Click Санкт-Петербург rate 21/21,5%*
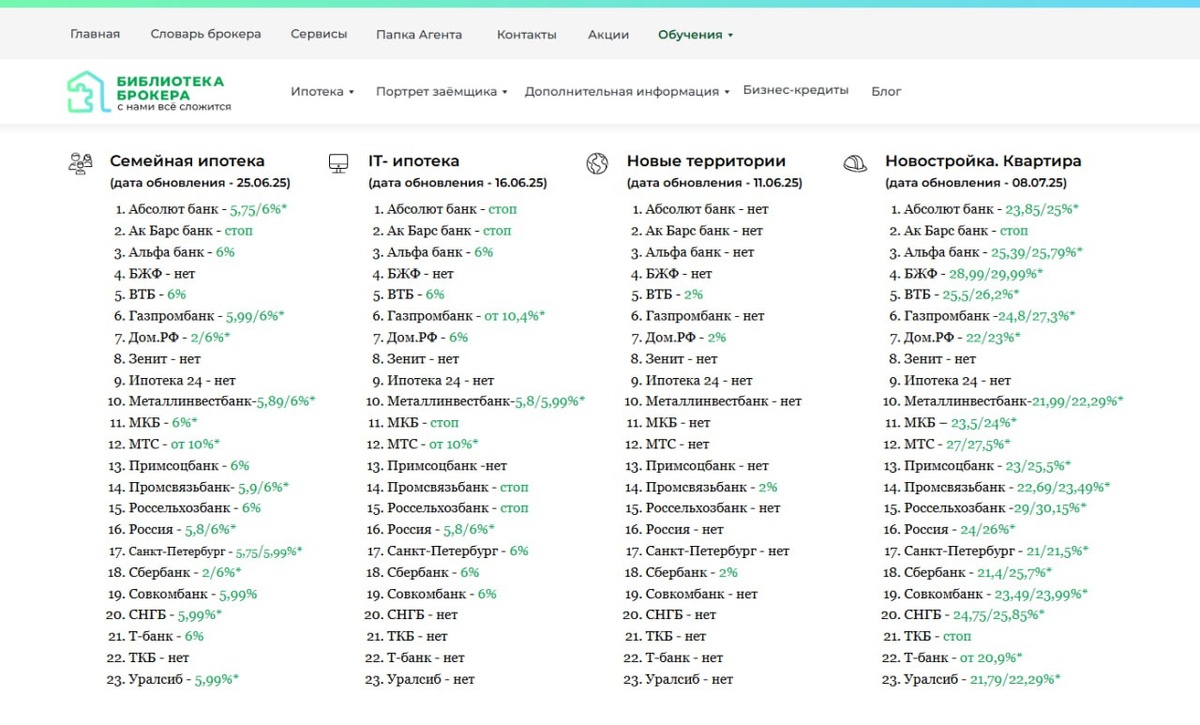1200x725 pixels. 1055,551
